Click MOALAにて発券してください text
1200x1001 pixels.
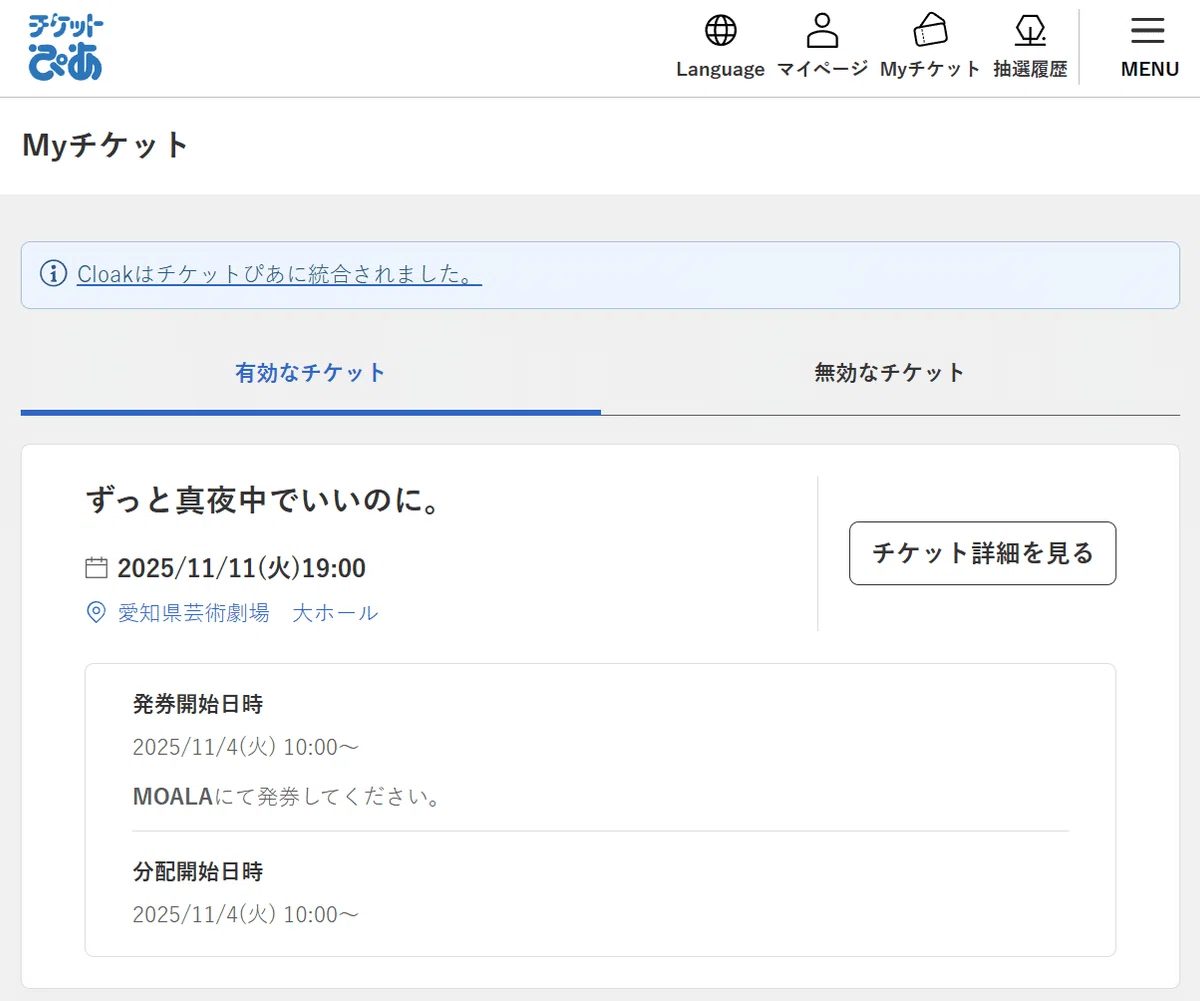287,797
